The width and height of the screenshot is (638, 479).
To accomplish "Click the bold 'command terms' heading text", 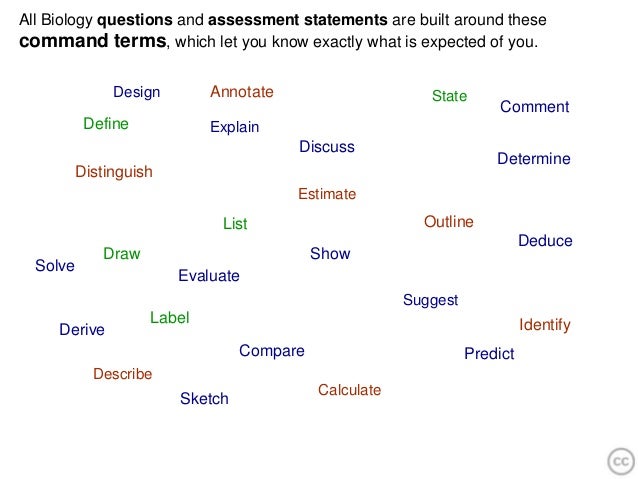I will (93, 41).
